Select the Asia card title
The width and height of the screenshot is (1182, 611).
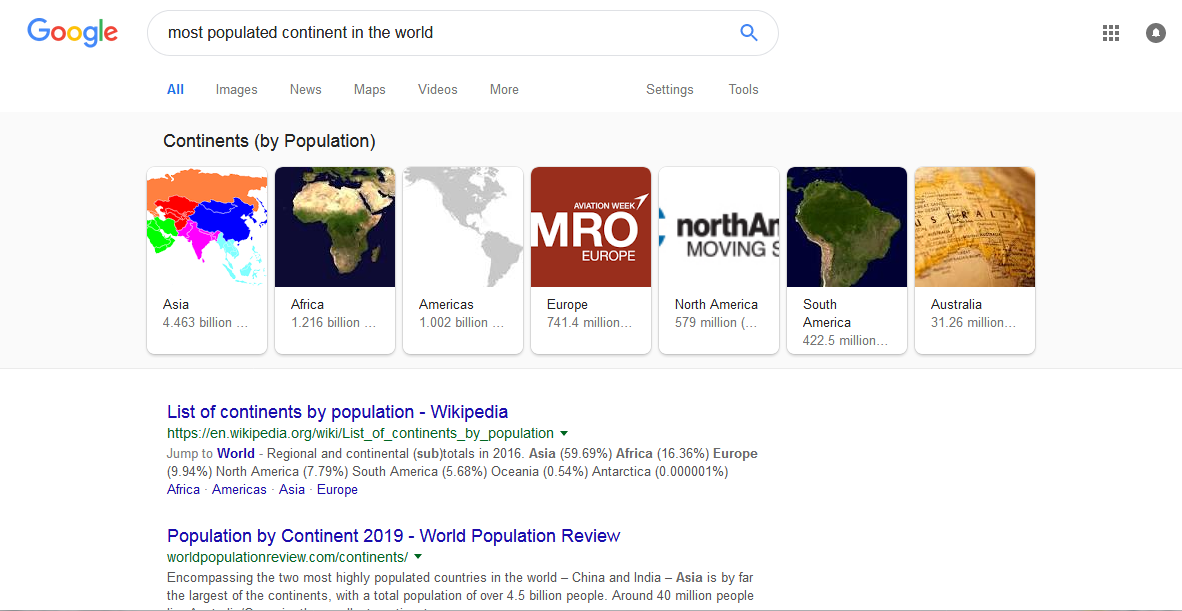click(176, 305)
